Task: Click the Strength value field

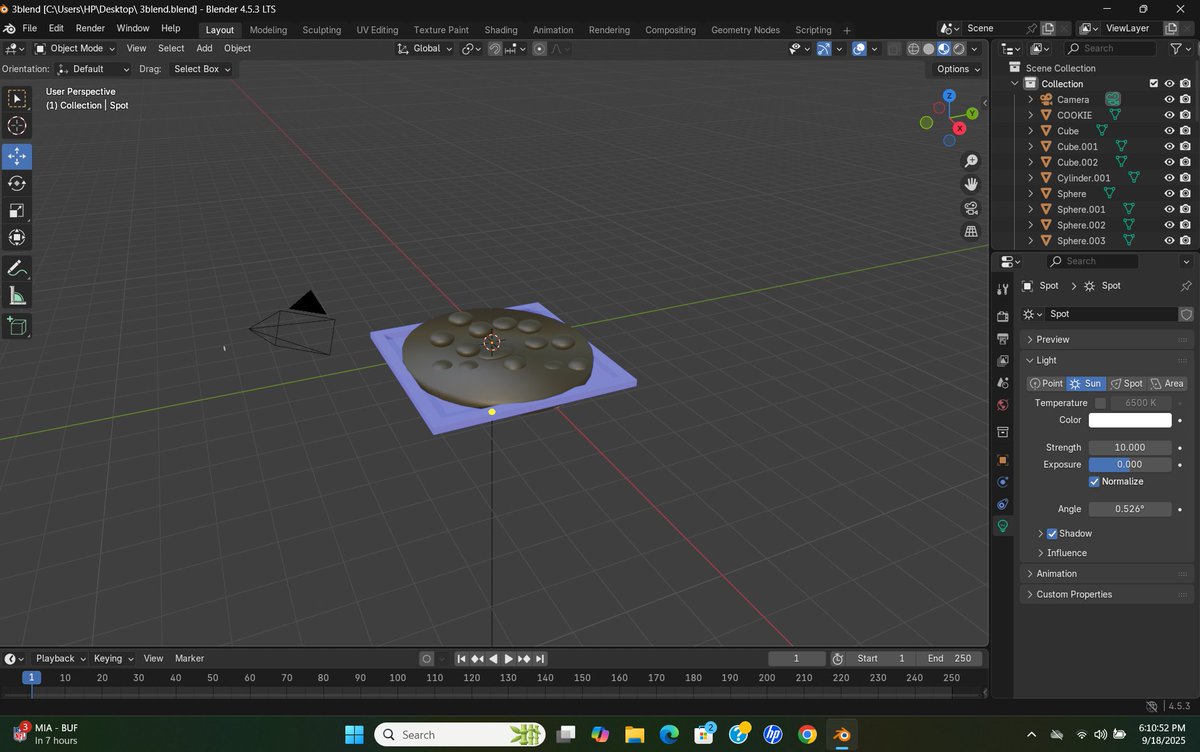Action: click(1130, 447)
